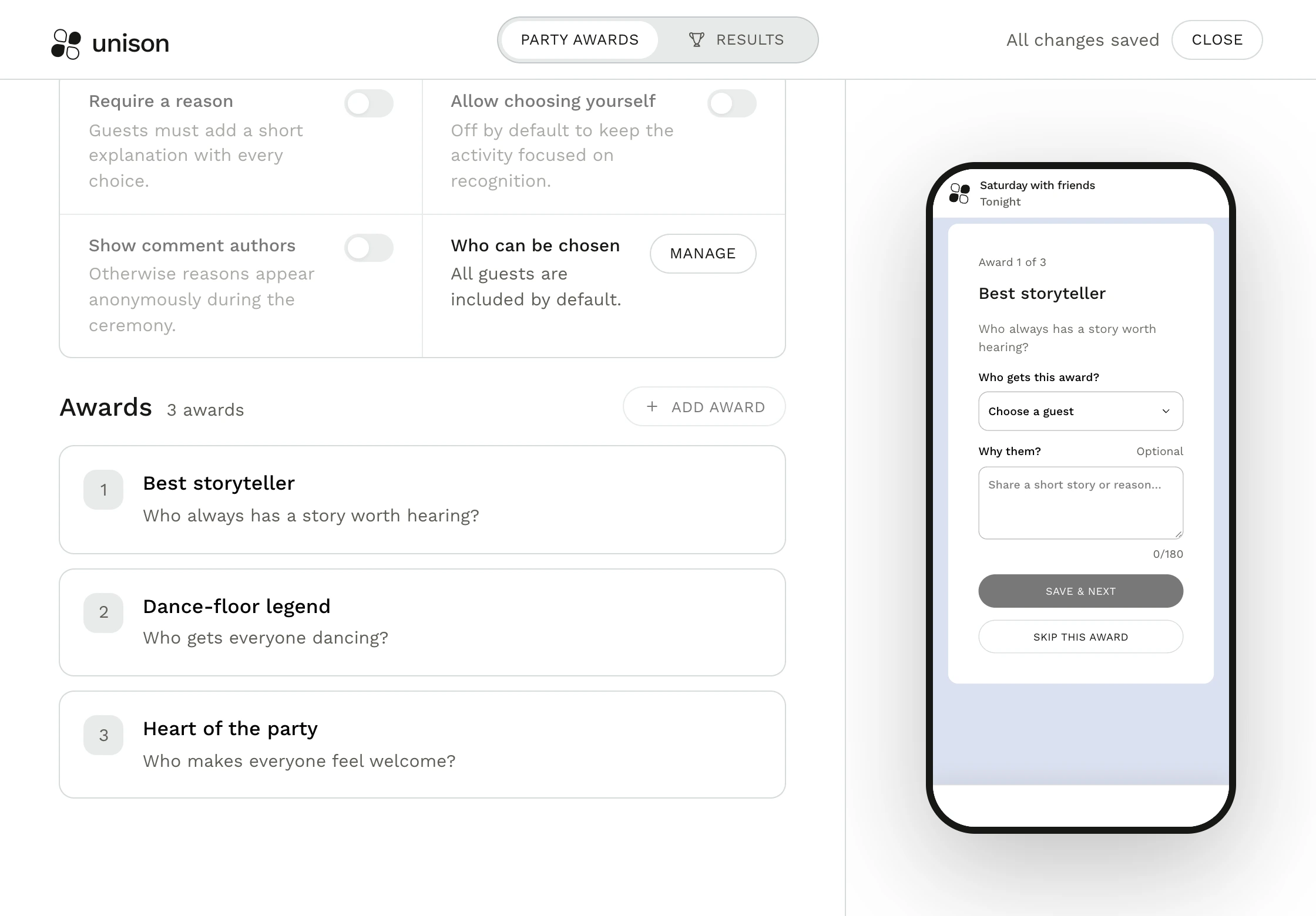
Task: Click the number 1 badge on Best storyteller
Action: click(103, 490)
